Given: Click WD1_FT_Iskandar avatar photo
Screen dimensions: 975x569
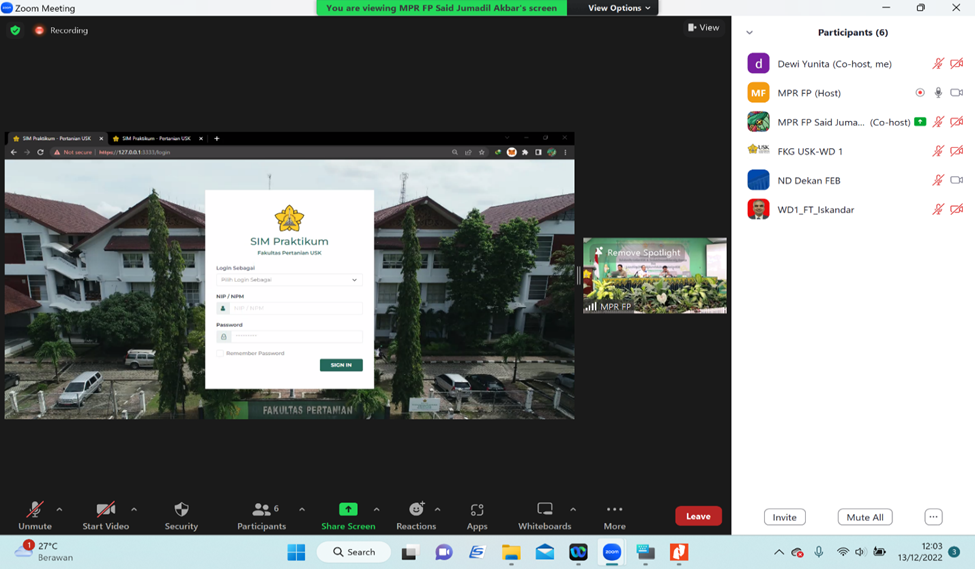Looking at the screenshot, I should tap(758, 210).
